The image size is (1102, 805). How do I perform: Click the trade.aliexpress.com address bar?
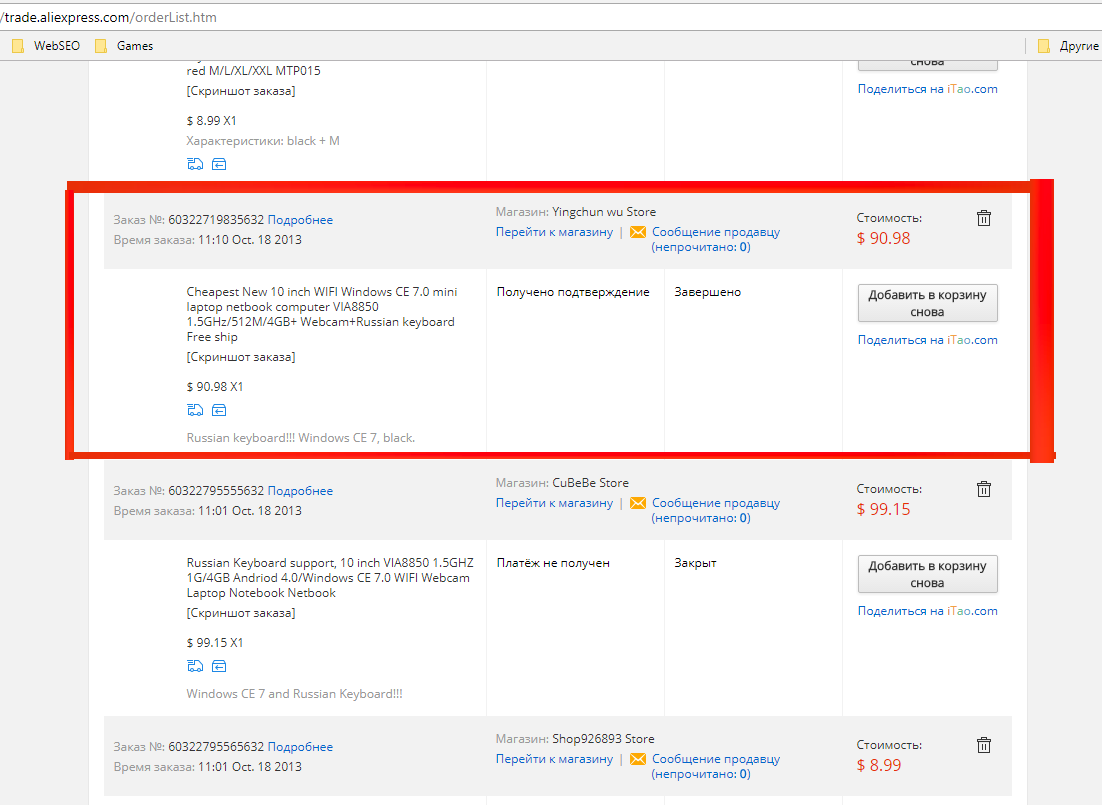click(x=551, y=17)
